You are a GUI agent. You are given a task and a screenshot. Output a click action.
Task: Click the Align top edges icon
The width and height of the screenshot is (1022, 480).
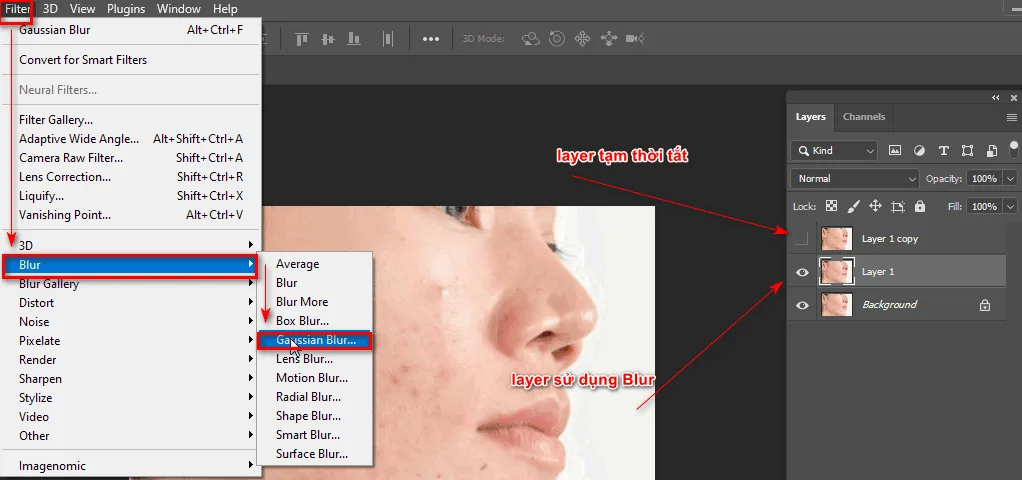[x=302, y=39]
